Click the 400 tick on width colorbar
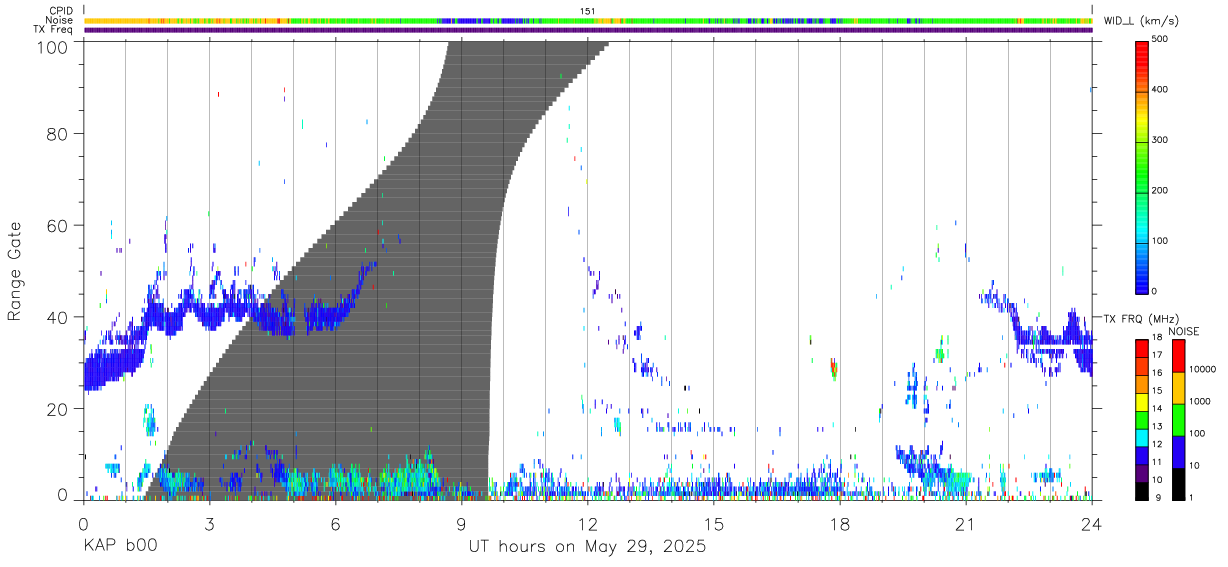The image size is (1228, 567). click(1160, 89)
